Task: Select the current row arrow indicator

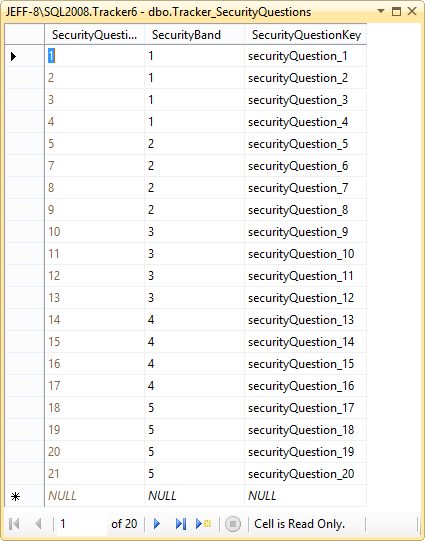Action: point(14,56)
